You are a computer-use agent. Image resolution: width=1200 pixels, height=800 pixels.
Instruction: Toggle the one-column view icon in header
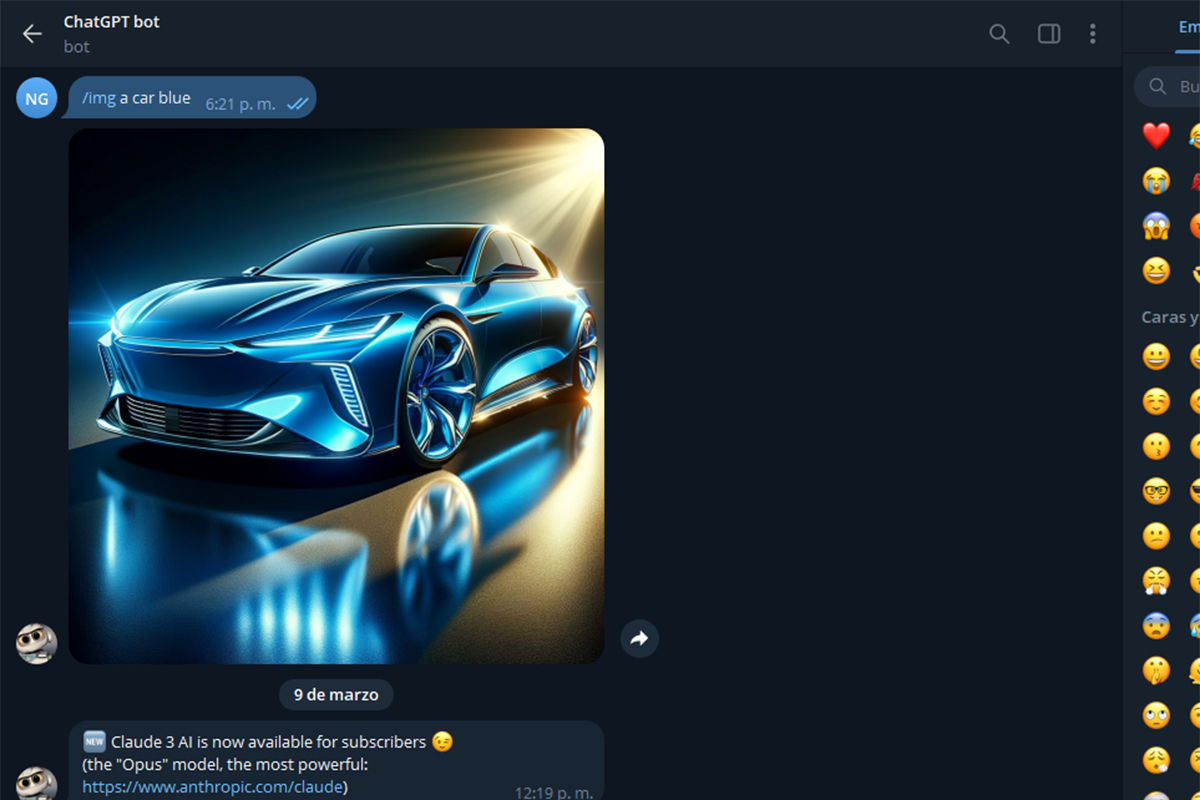[x=1048, y=33]
